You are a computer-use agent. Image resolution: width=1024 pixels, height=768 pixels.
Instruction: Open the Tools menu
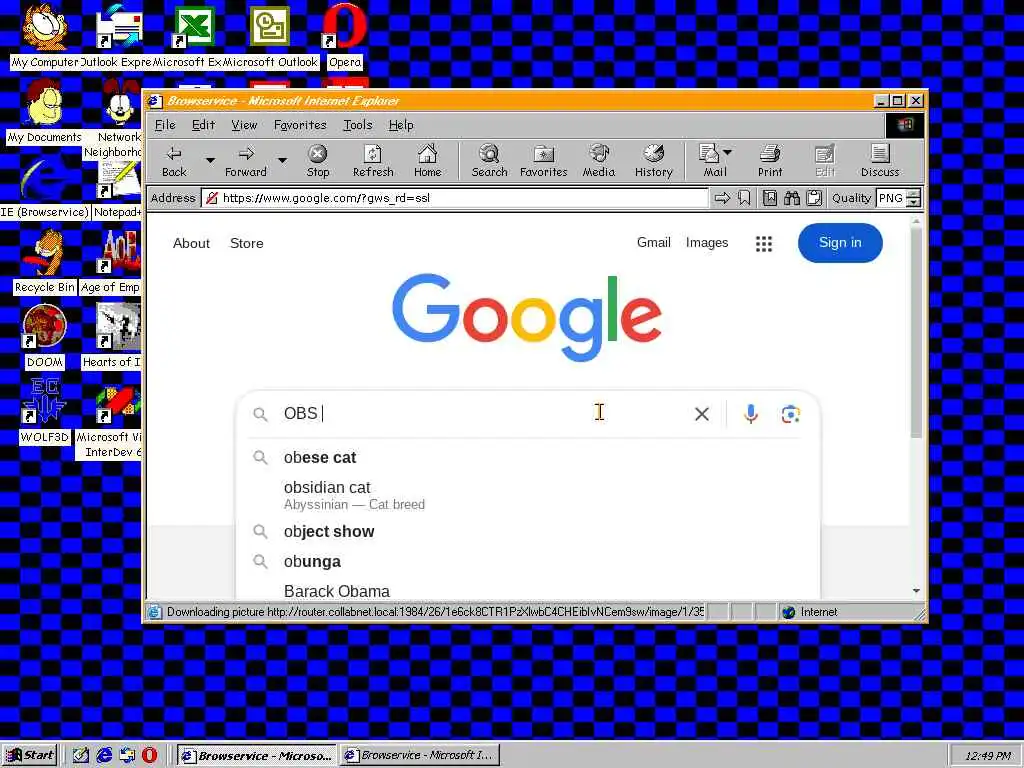click(x=357, y=125)
